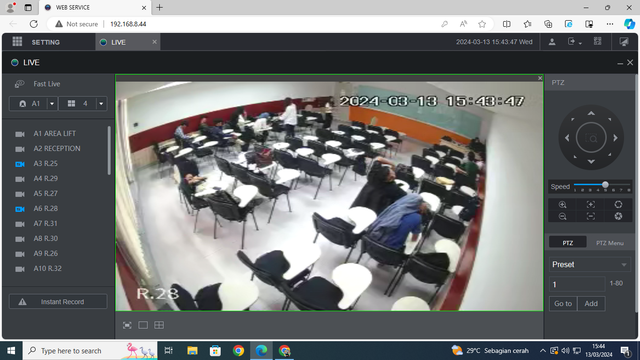Viewport: 640px width, 360px height.
Task: Toggle the A5 R.27 camera icon
Action: (20, 194)
